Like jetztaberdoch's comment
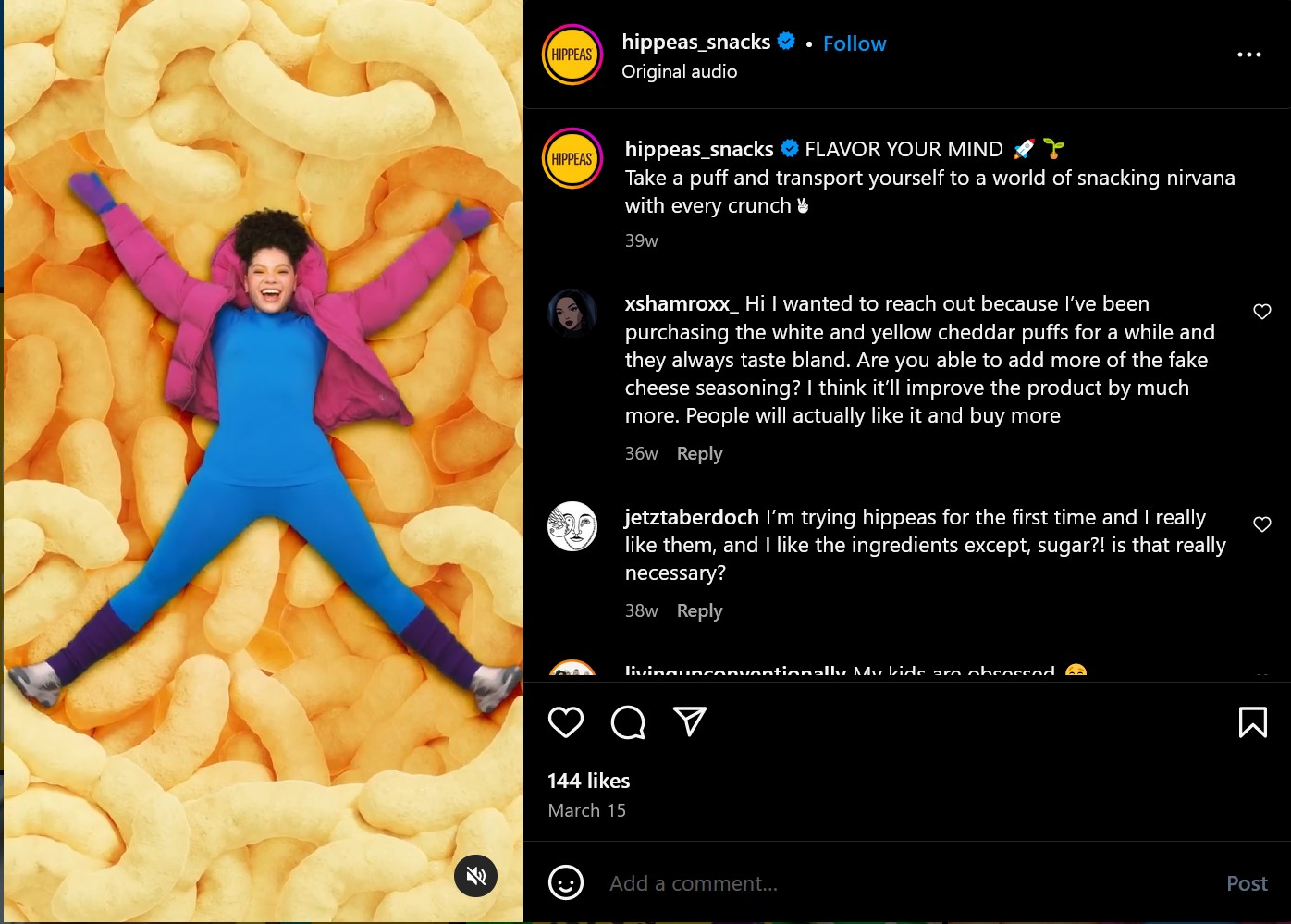The image size is (1291, 924). pos(1261,524)
